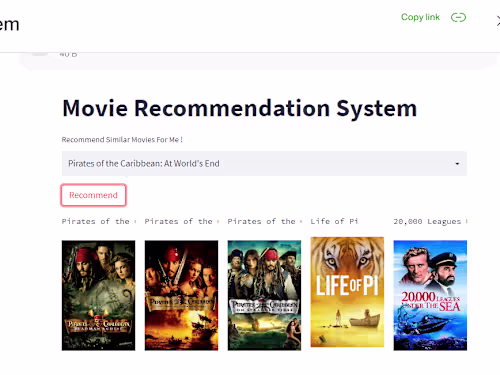Select the Life of Pi poster
500x375 pixels.
click(x=347, y=292)
